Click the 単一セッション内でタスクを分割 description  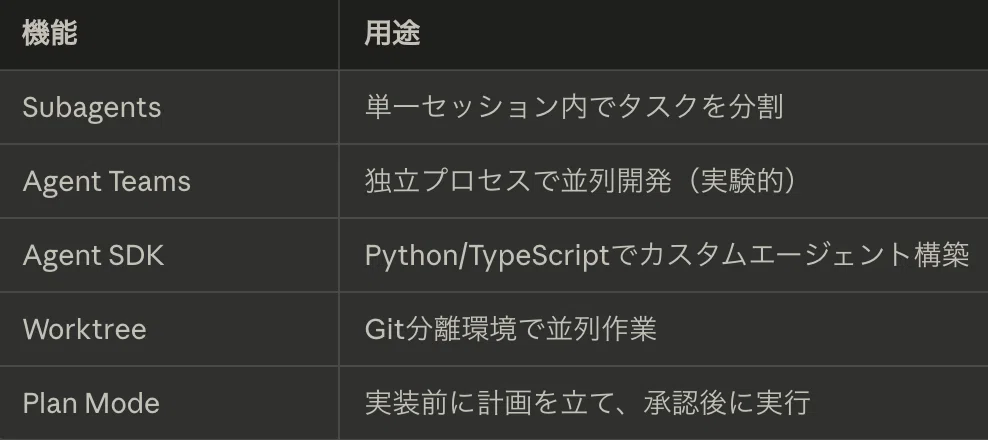coord(574,107)
